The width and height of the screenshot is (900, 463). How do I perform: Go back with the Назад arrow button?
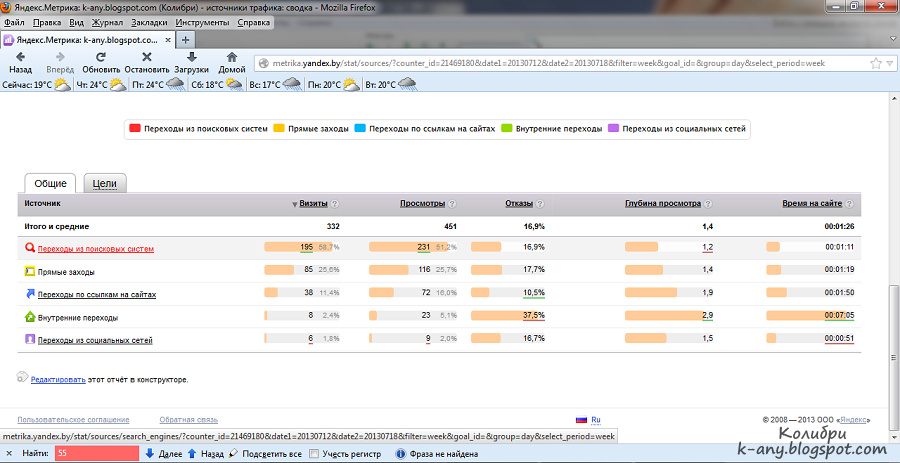click(x=21, y=63)
